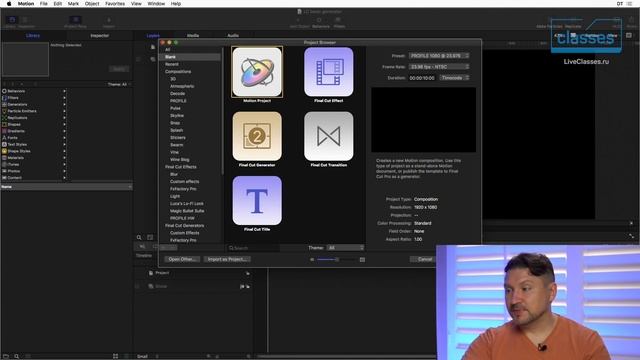Image resolution: width=640 pixels, height=360 pixels.
Task: Click the large-thumbnail icon beside size slider
Action: tap(362, 260)
